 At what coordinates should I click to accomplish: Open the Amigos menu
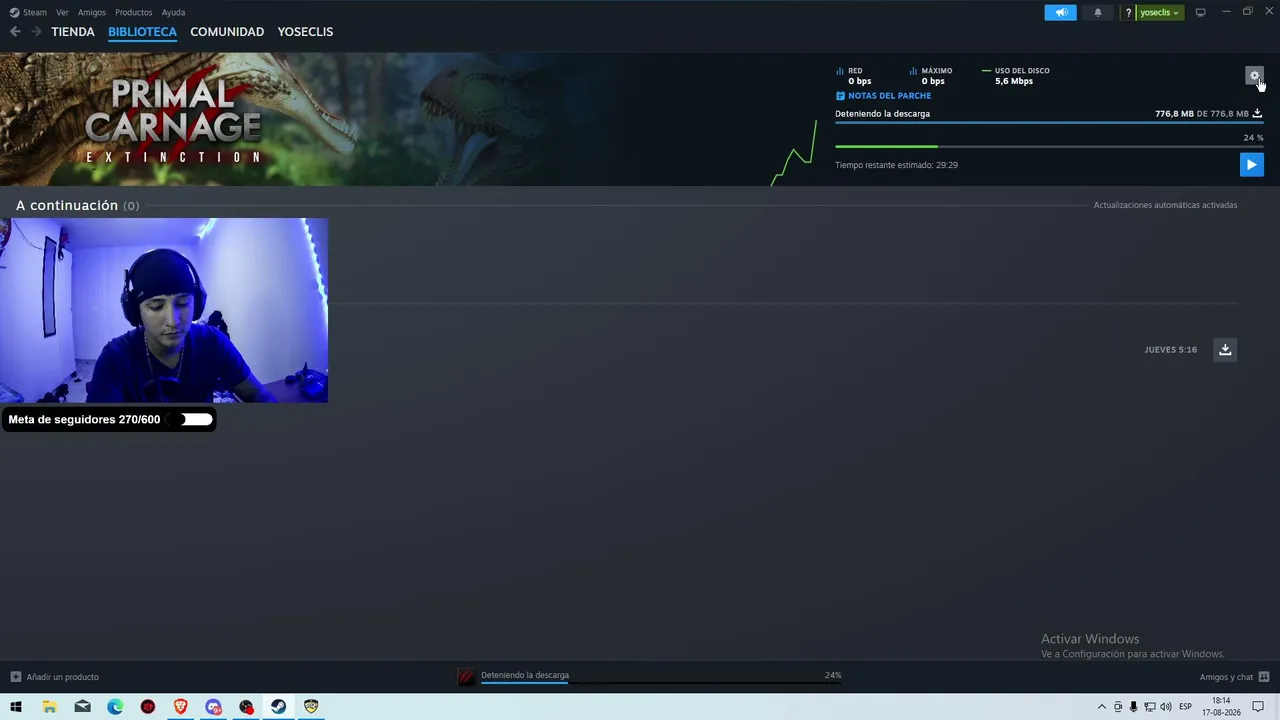[92, 12]
